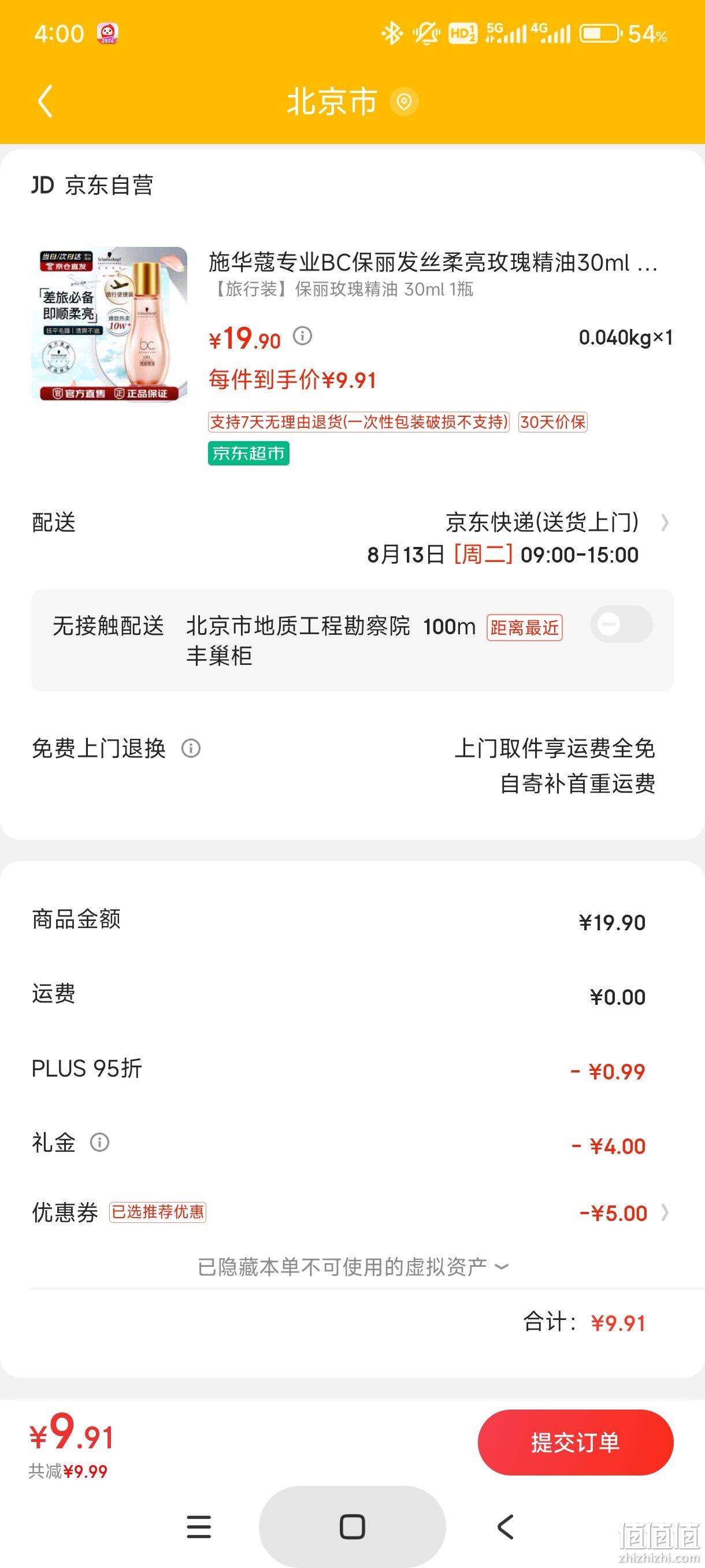Select the 京东超市 green tag
The width and height of the screenshot is (705, 1568).
pos(248,453)
